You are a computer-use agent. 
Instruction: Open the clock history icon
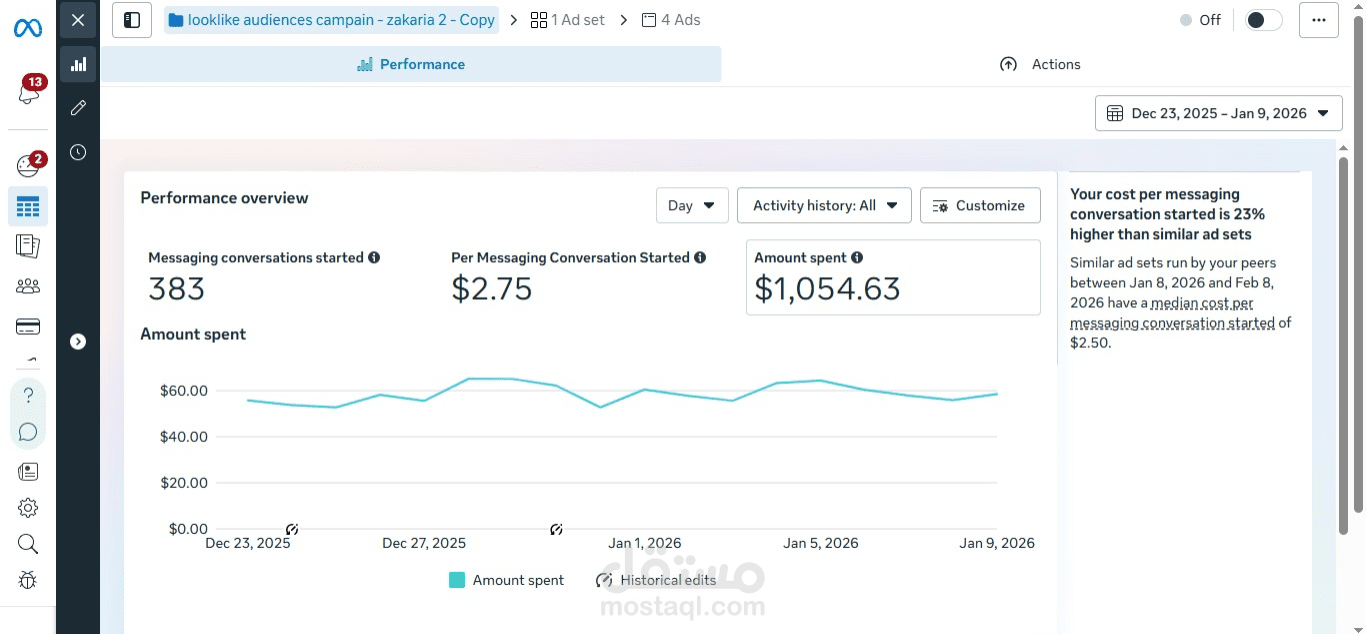click(x=78, y=152)
